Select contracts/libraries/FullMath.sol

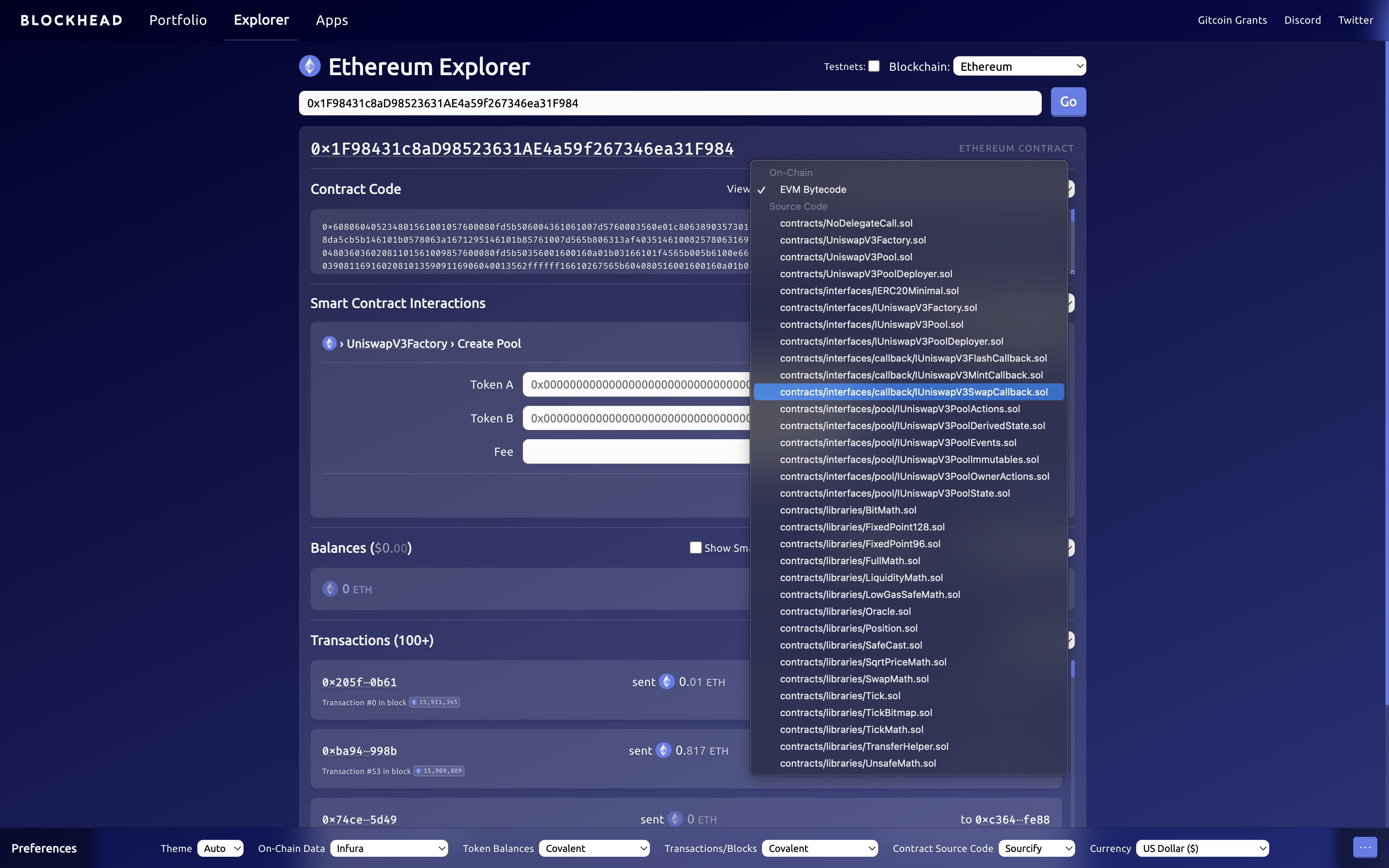coord(909,561)
